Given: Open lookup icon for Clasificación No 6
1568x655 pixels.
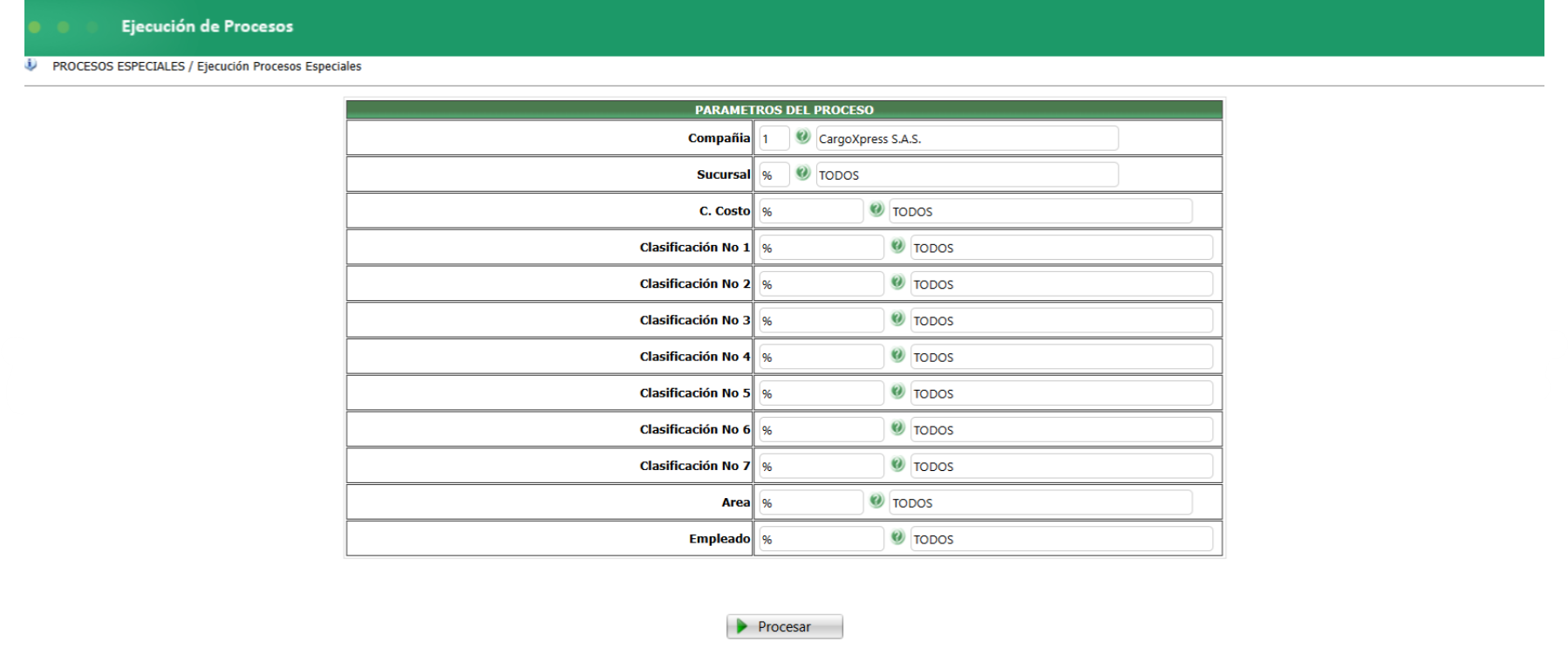Looking at the screenshot, I should 897,428.
